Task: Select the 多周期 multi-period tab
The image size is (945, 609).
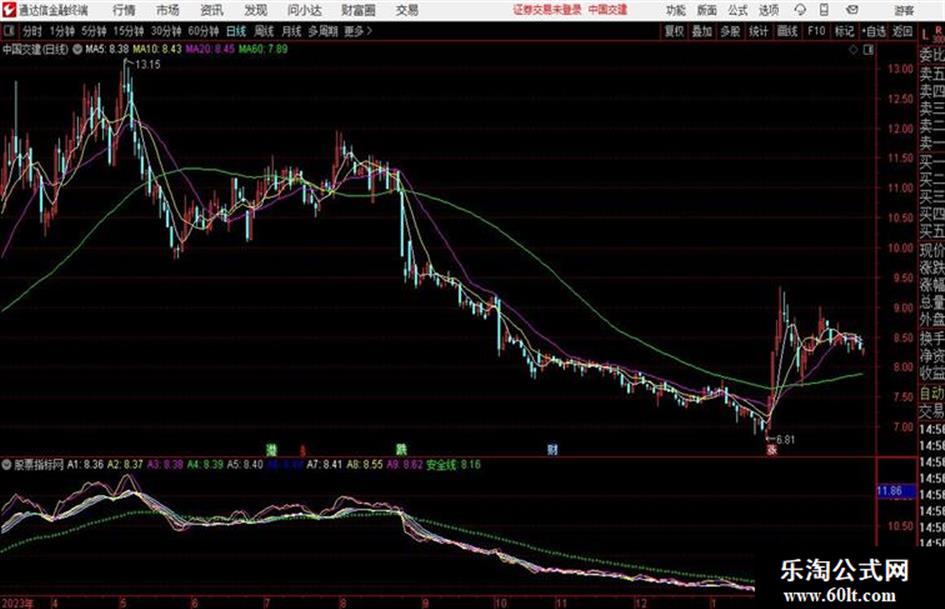Action: [x=323, y=31]
